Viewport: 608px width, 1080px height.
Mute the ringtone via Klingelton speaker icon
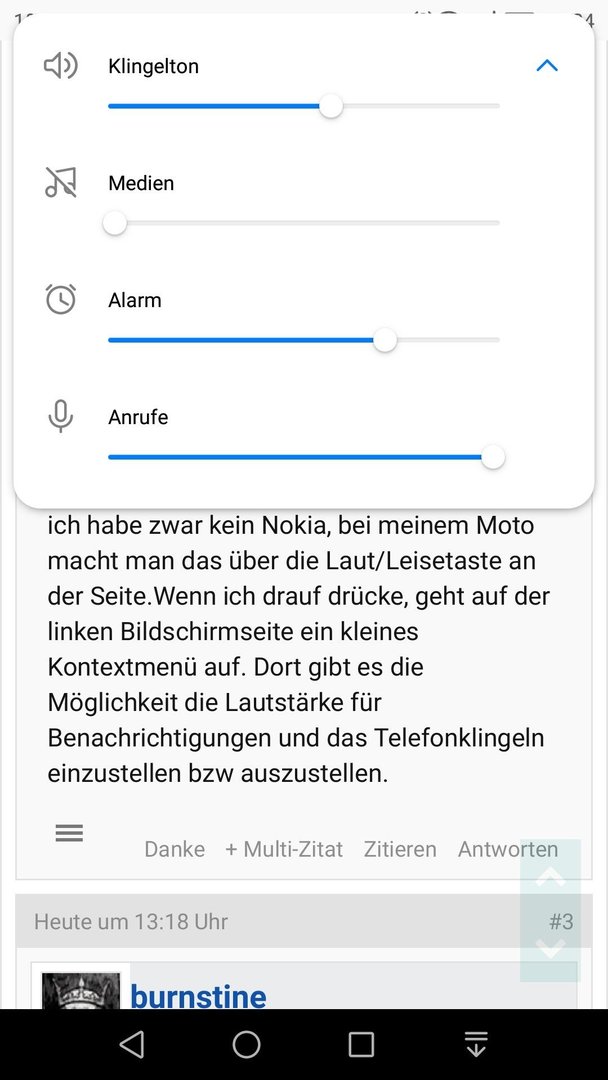pyautogui.click(x=61, y=66)
